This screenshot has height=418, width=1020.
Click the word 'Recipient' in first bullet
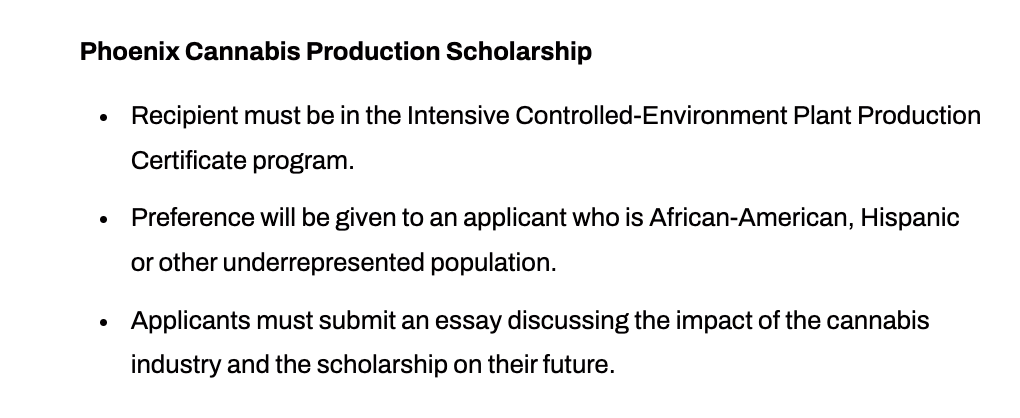pos(185,116)
